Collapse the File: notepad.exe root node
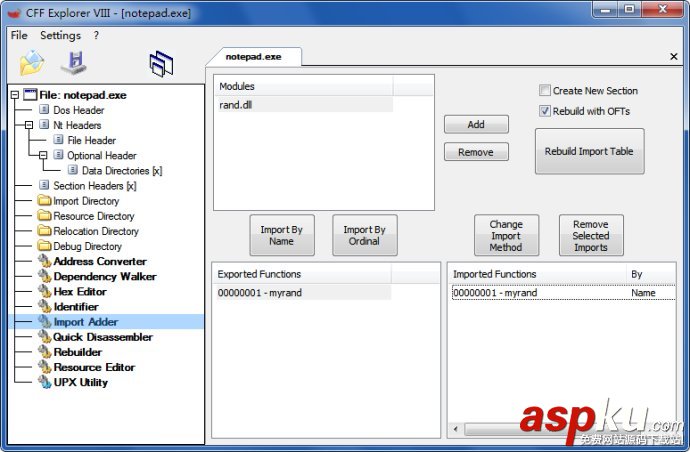 tap(15, 95)
